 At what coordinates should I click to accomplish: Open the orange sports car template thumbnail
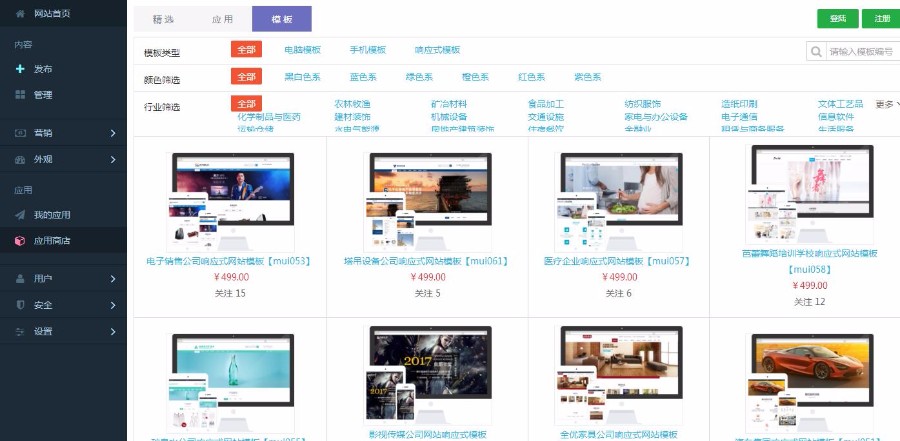tap(809, 384)
